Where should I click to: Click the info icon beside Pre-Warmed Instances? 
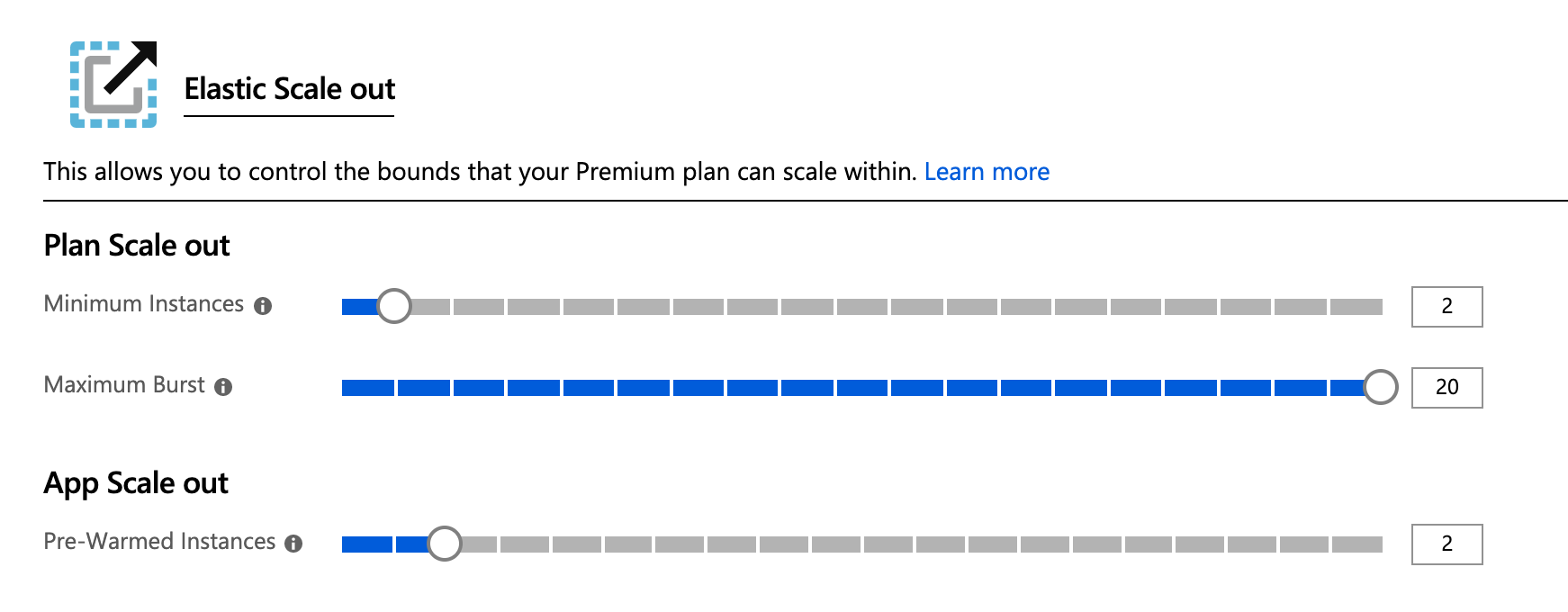click(293, 543)
